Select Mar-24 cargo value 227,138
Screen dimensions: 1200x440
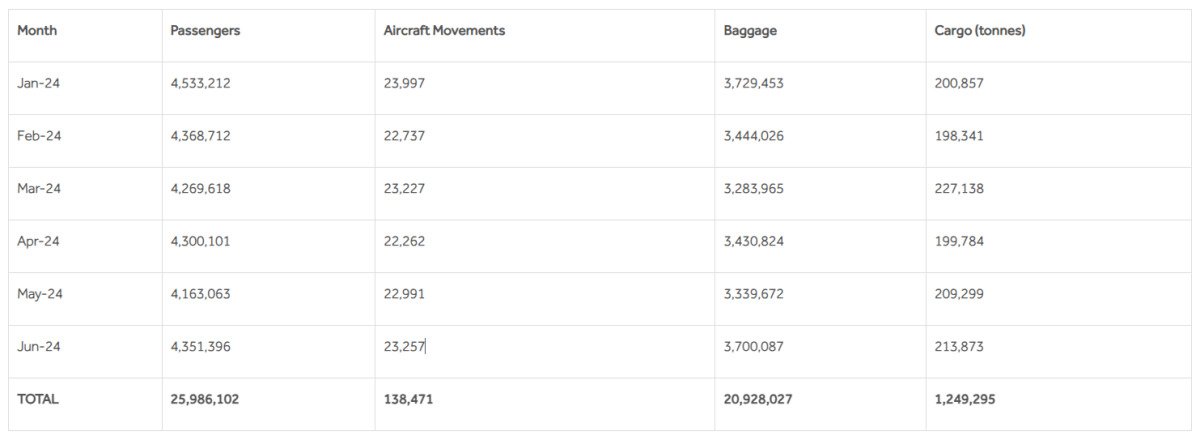(959, 188)
